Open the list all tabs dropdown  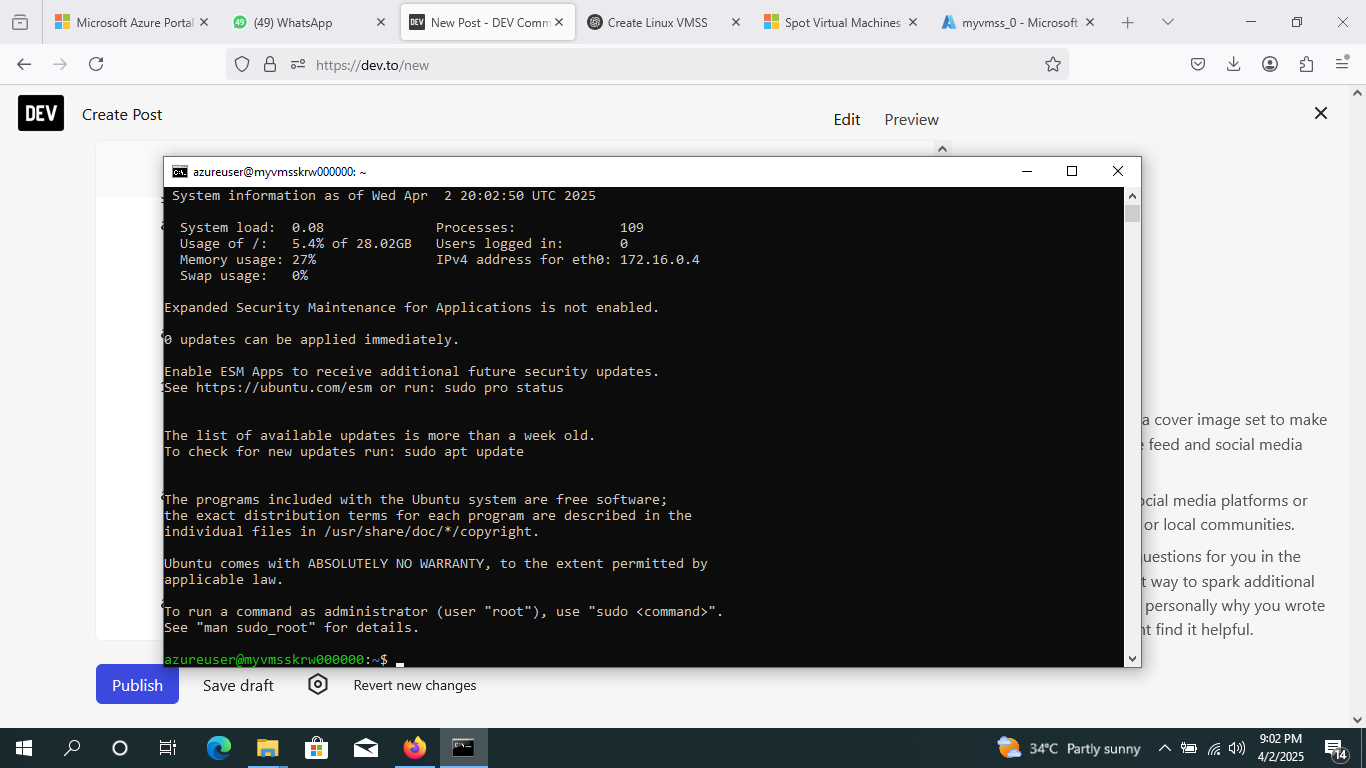1168,22
